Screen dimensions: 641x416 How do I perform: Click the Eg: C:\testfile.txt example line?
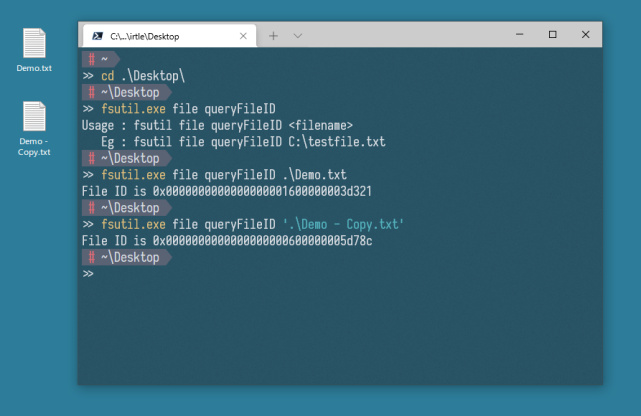point(243,142)
